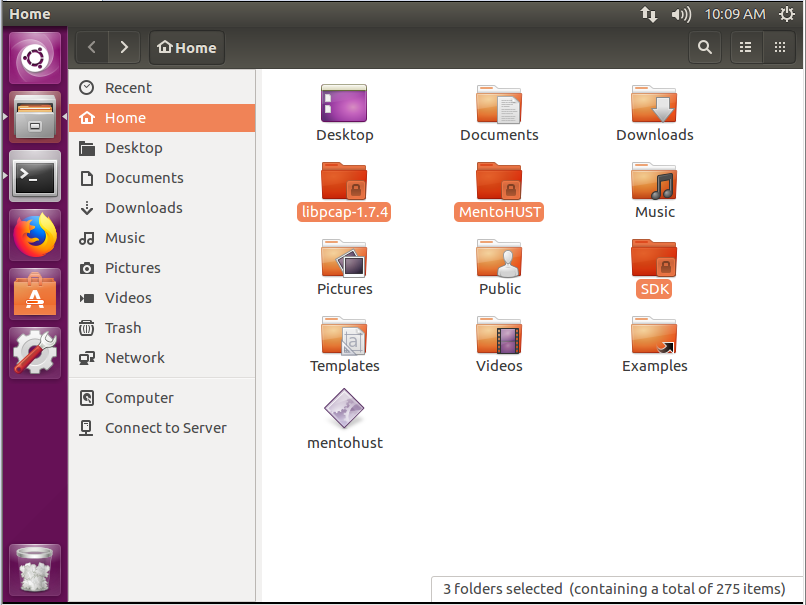This screenshot has height=605, width=806.
Task: Click the Home path bar button
Action: 187,47
